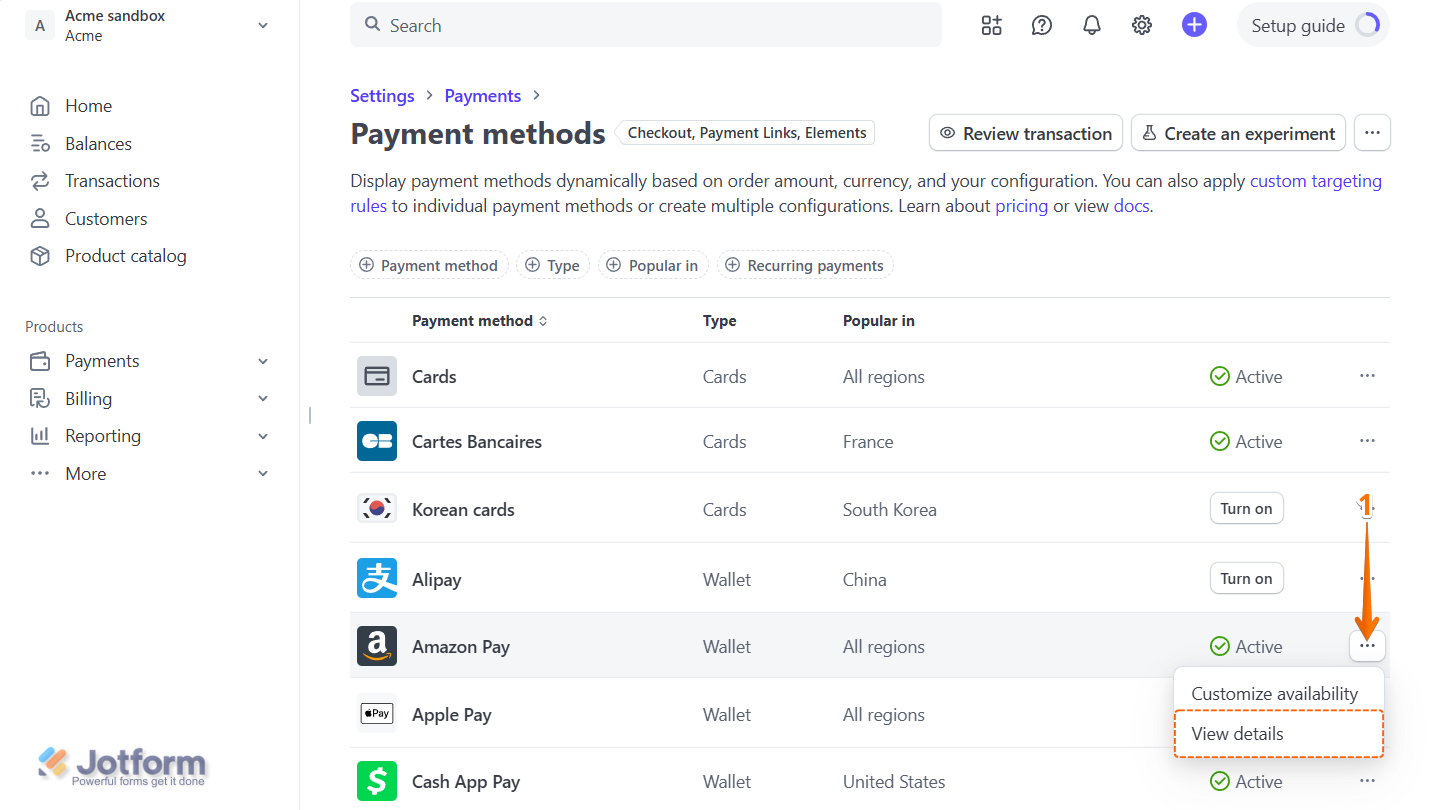Image resolution: width=1440 pixels, height=810 pixels.
Task: Turn on Korean cards payment method
Action: pyautogui.click(x=1246, y=508)
